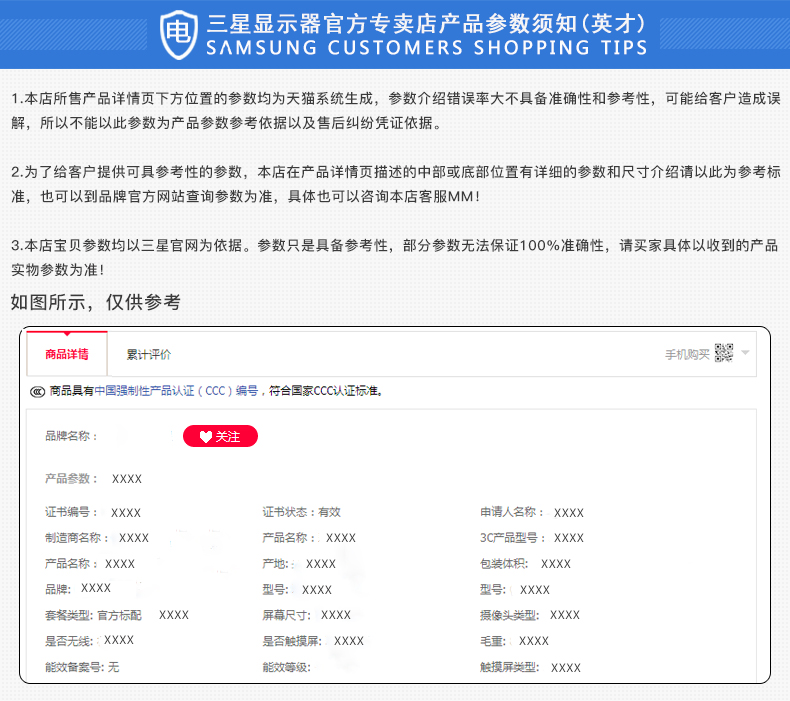
Task: Click the 如图所示，仅供参考 caption
Action: point(96,302)
